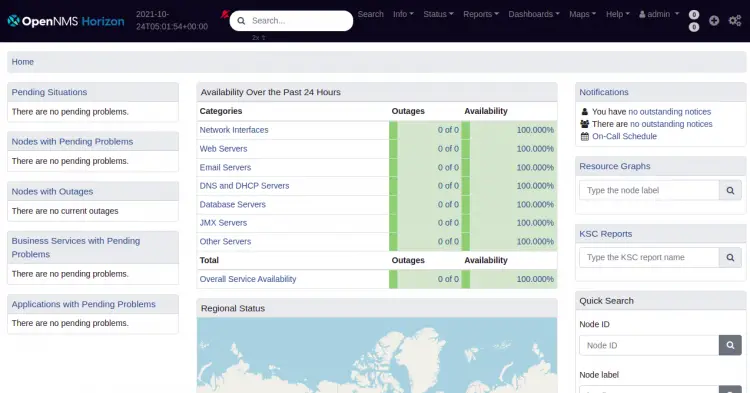750x393 pixels.
Task: Open Other Servers category
Action: 225,241
